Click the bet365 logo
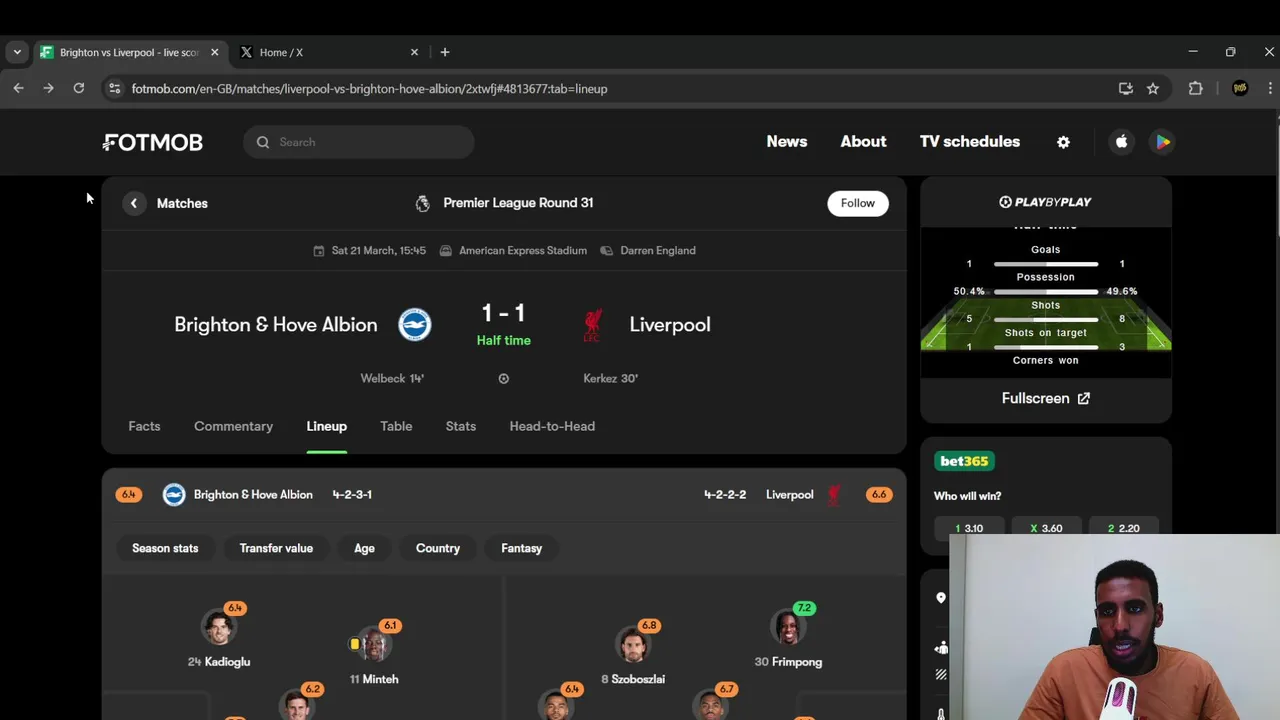Screen dimensions: 1280x720 click(964, 461)
